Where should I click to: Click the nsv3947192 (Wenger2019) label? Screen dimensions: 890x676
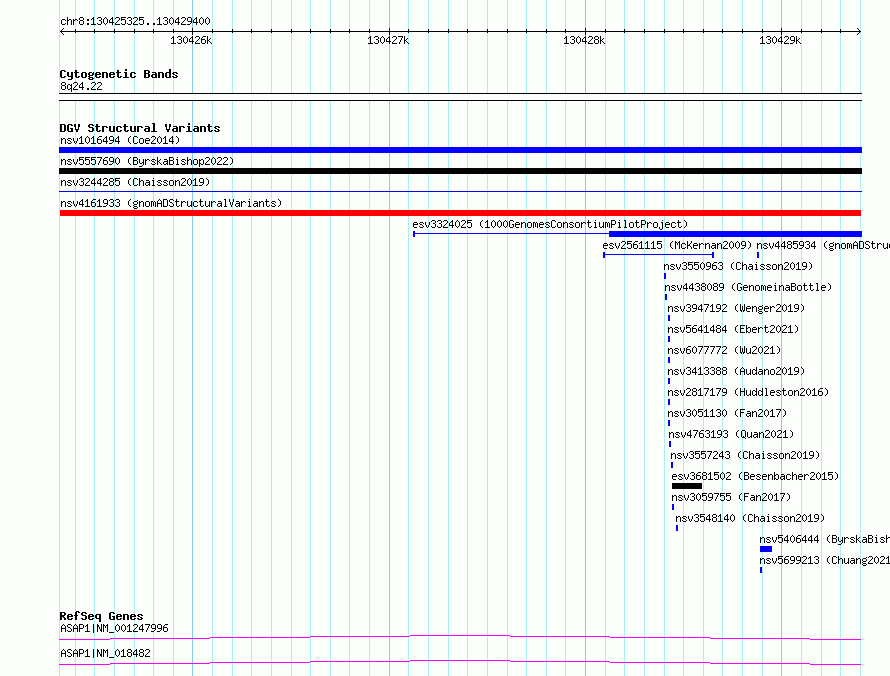[736, 308]
